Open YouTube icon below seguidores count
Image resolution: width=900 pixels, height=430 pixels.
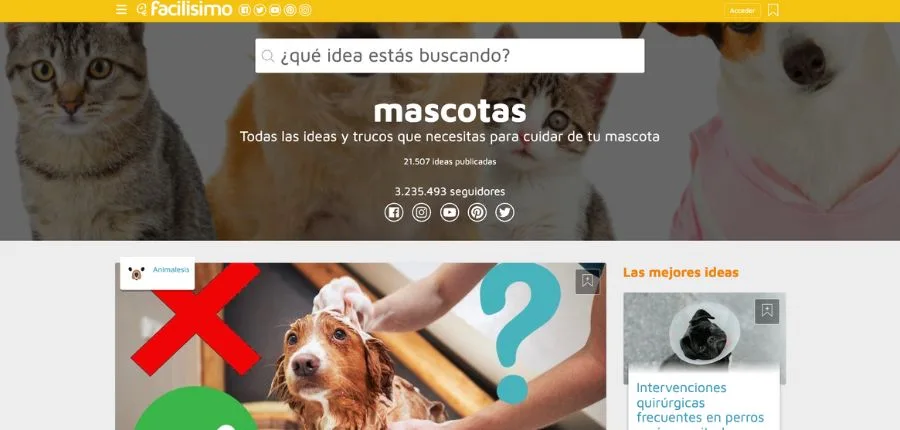pos(449,212)
